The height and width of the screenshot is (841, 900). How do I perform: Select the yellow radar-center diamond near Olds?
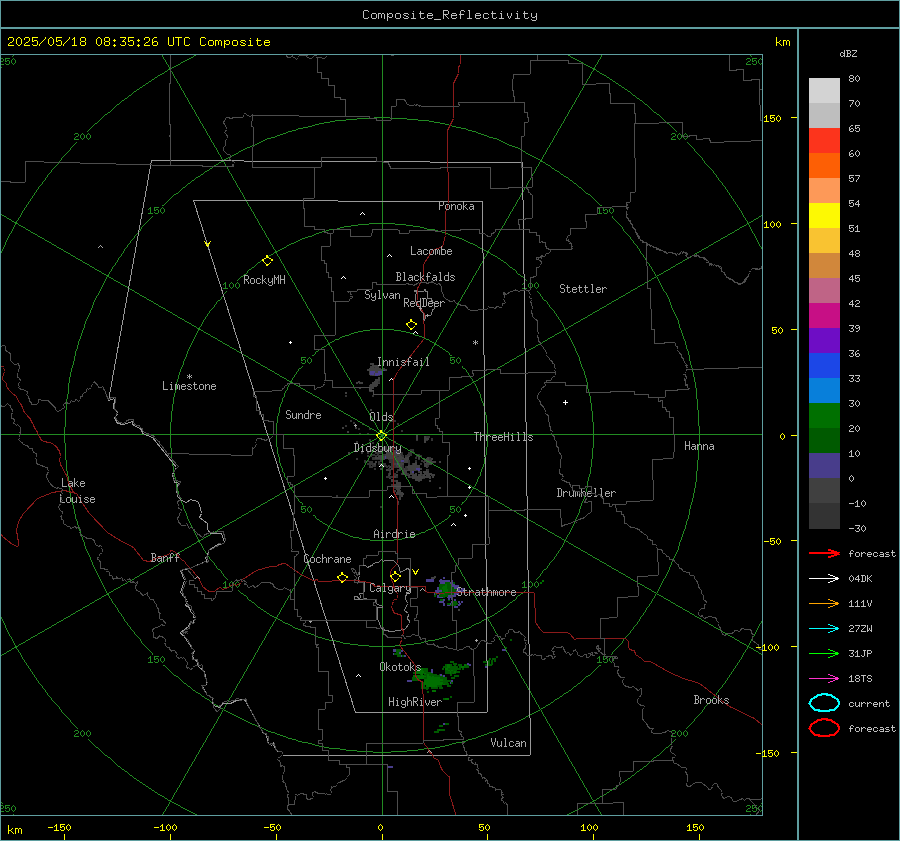point(381,436)
